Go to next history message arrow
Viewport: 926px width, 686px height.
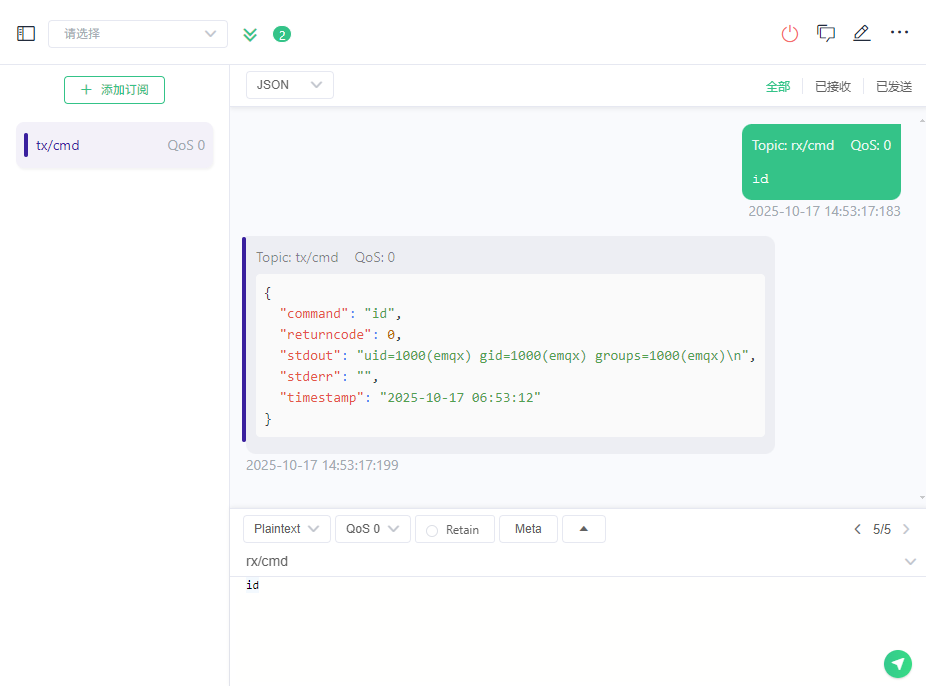tap(906, 529)
